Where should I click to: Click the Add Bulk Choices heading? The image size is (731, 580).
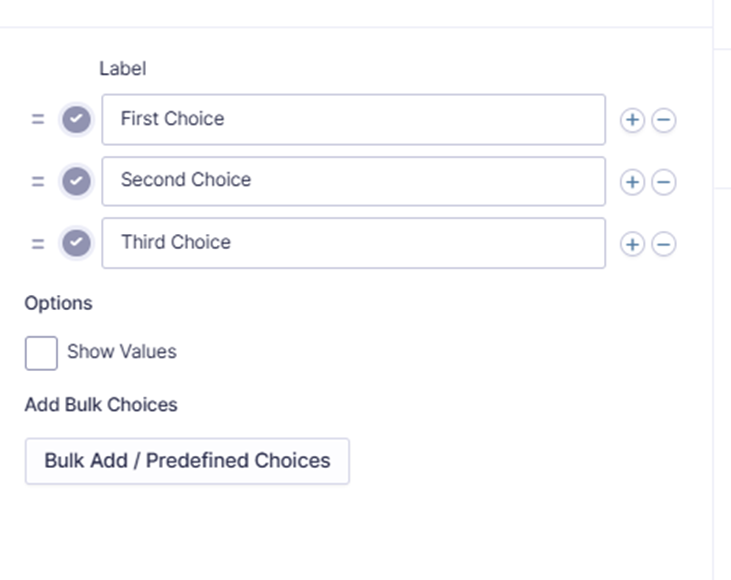[x=101, y=405]
